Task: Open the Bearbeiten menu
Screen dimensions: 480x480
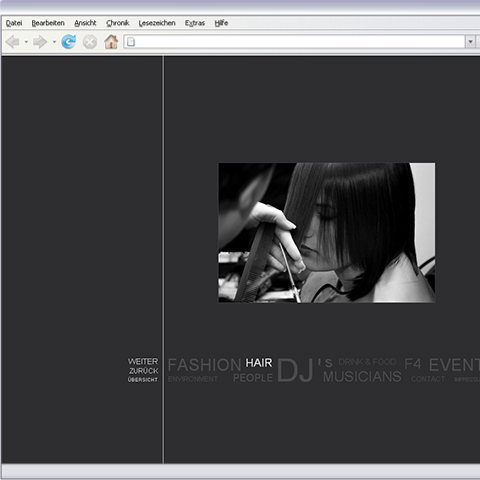Action: point(48,23)
